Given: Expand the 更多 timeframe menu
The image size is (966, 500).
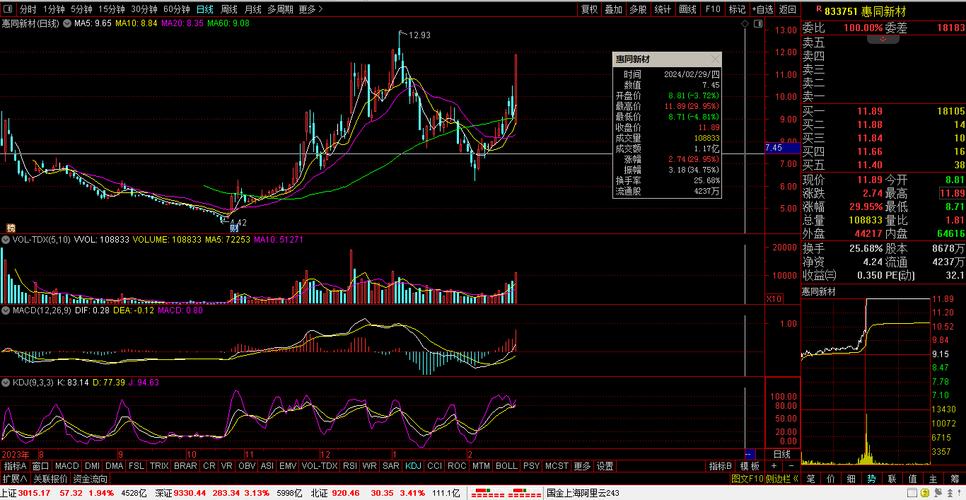Looking at the screenshot, I should [x=311, y=9].
